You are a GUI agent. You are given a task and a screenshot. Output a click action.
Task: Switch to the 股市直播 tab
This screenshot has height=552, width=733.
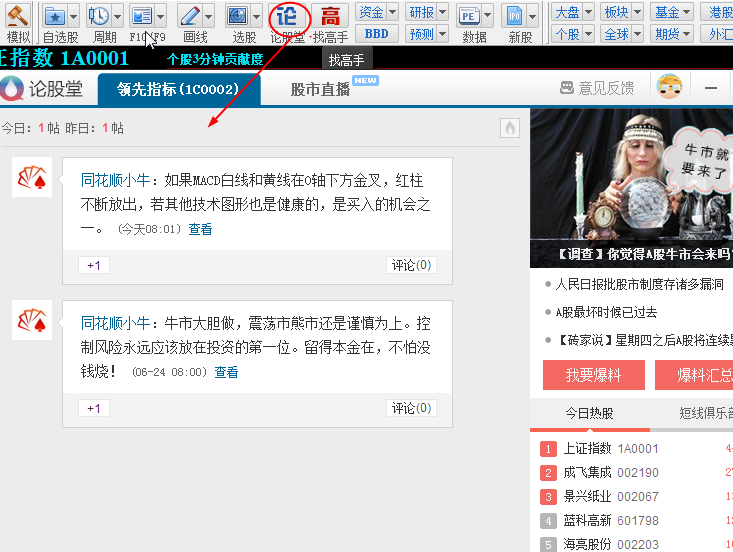coord(320,89)
